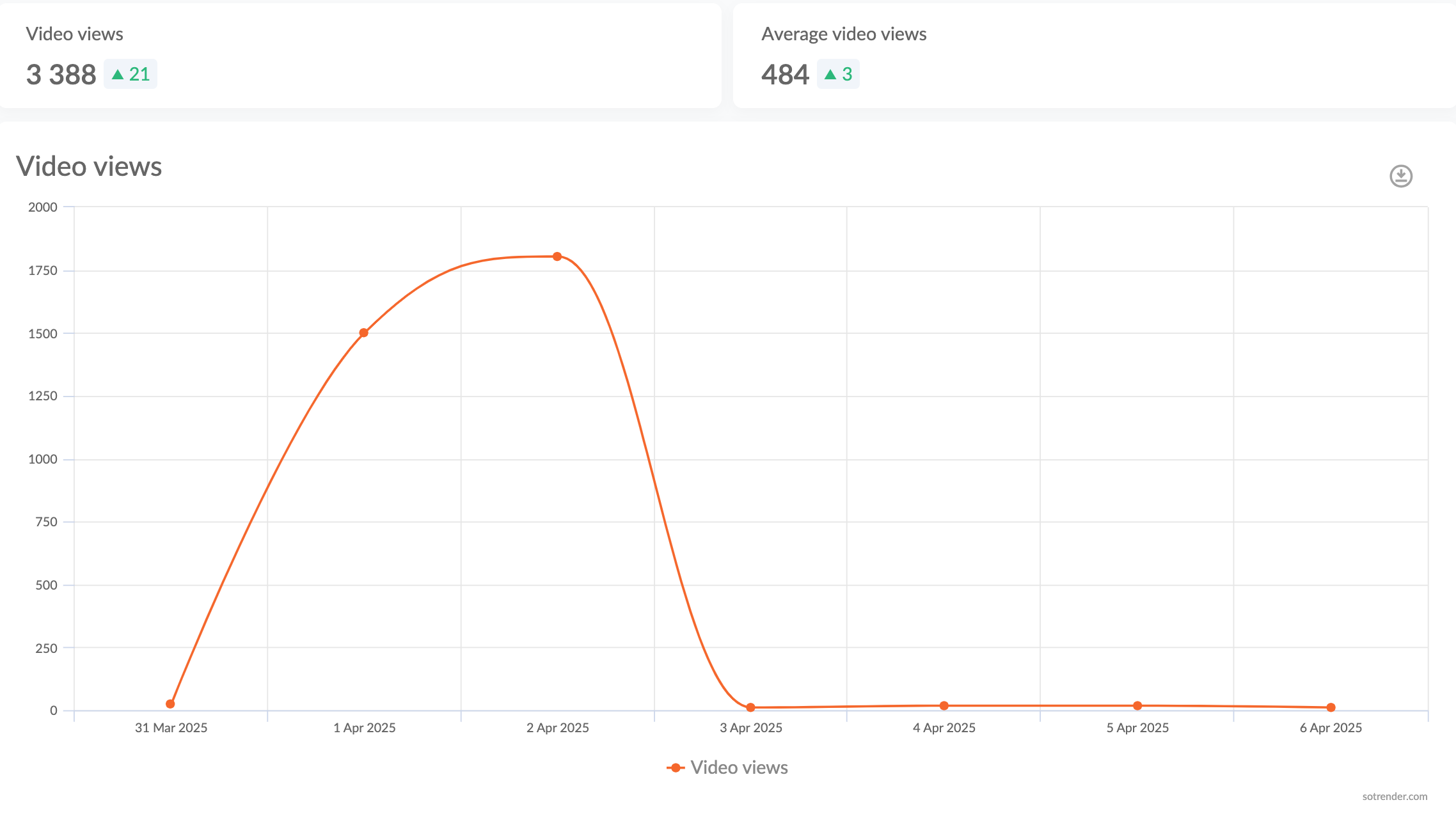
Task: Click the chart download icon
Action: [1400, 176]
